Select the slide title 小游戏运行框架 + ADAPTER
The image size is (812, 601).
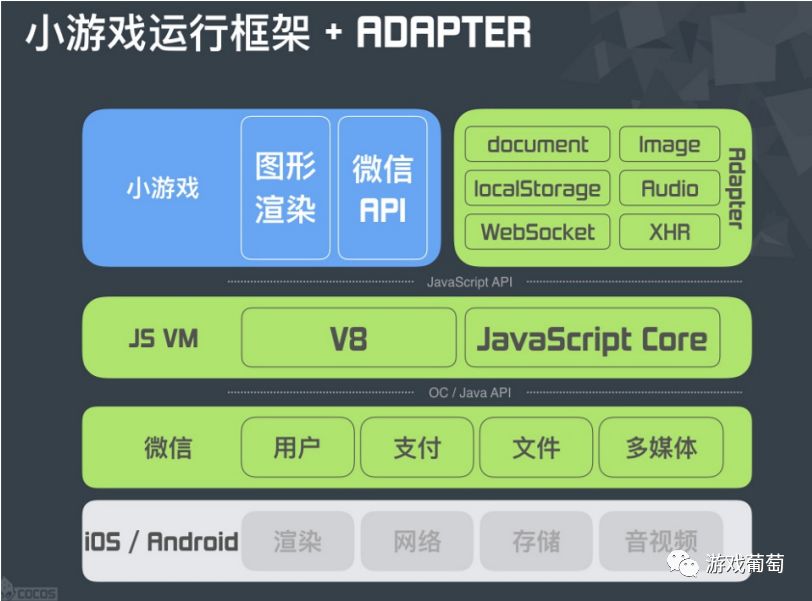tap(278, 32)
